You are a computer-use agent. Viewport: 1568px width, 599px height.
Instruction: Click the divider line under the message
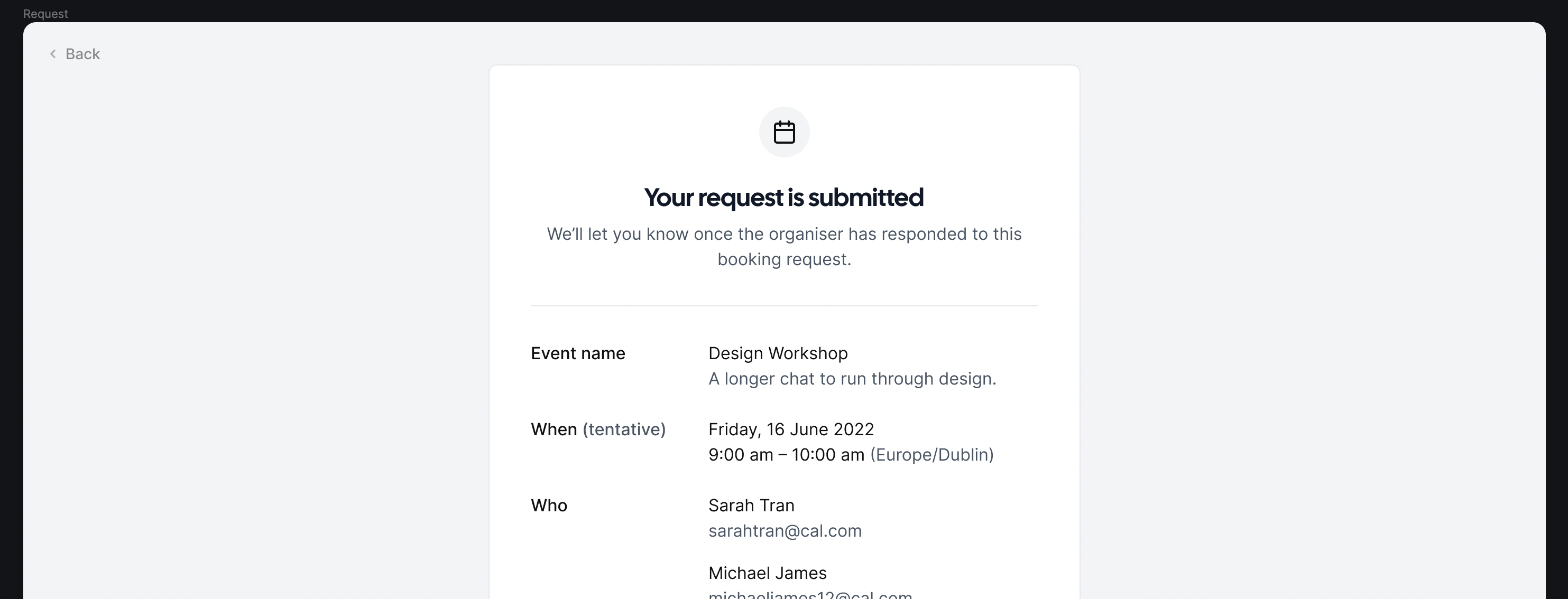coord(784,306)
